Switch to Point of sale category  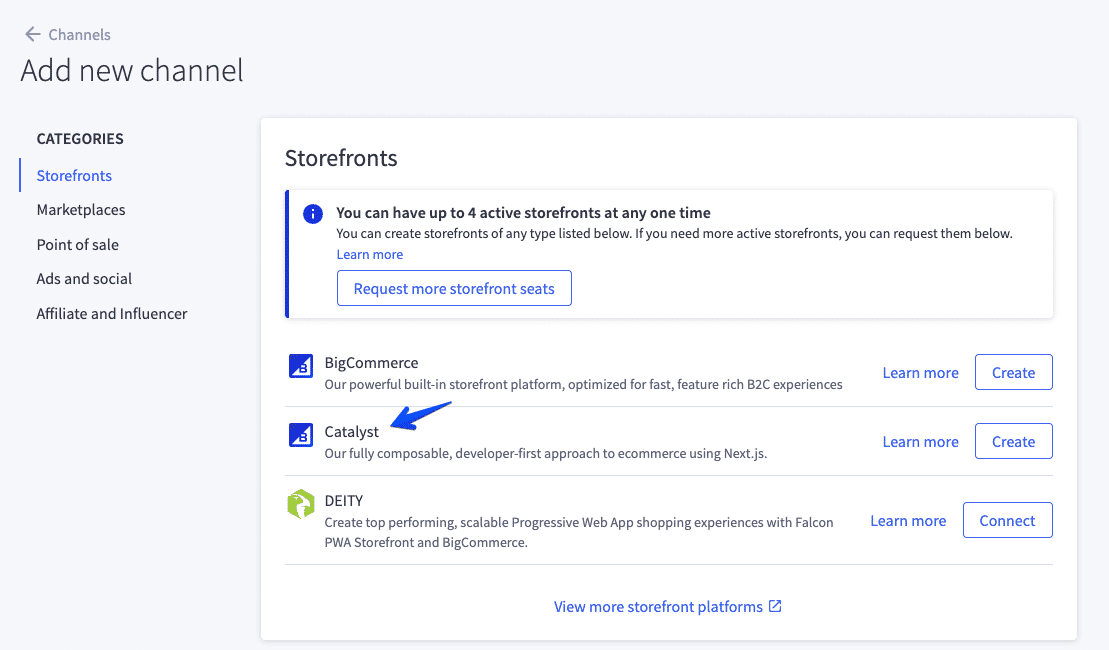(77, 244)
